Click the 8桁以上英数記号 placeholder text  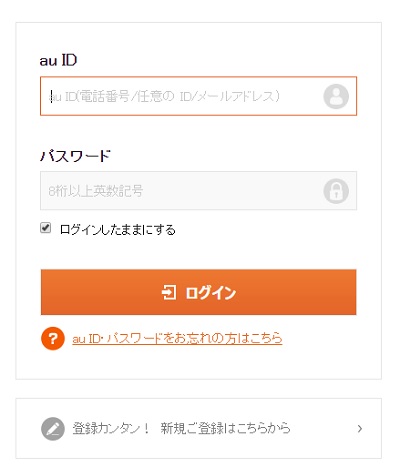pos(96,191)
